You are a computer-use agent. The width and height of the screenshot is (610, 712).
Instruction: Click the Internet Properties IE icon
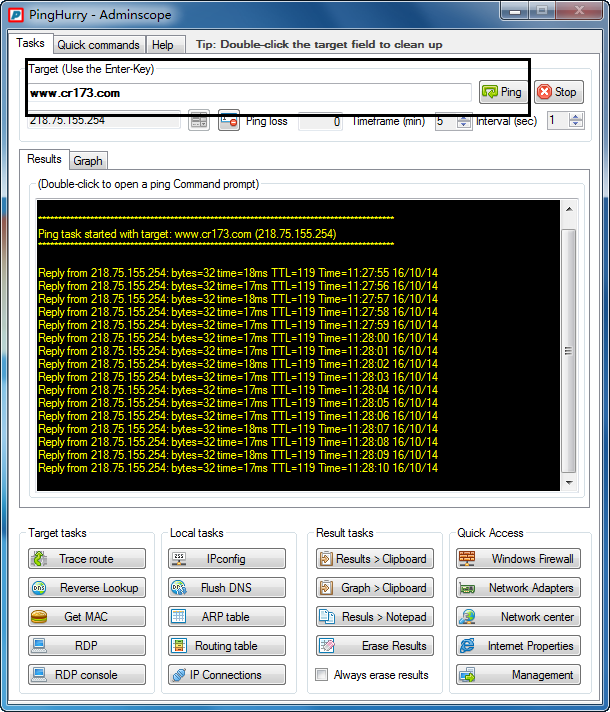[x=467, y=646]
